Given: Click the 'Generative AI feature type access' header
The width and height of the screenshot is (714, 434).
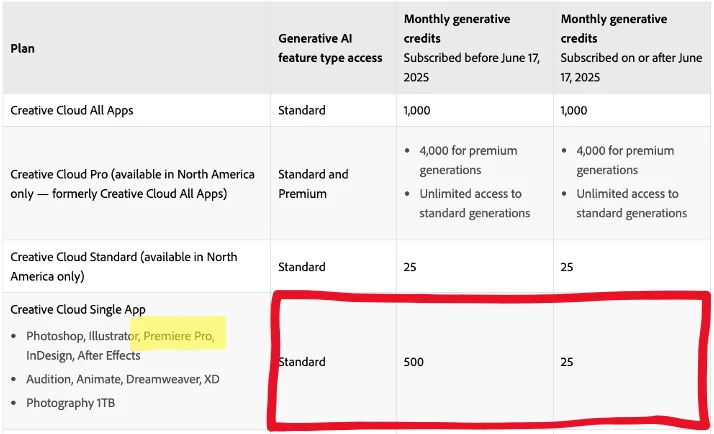Looking at the screenshot, I should (330, 48).
